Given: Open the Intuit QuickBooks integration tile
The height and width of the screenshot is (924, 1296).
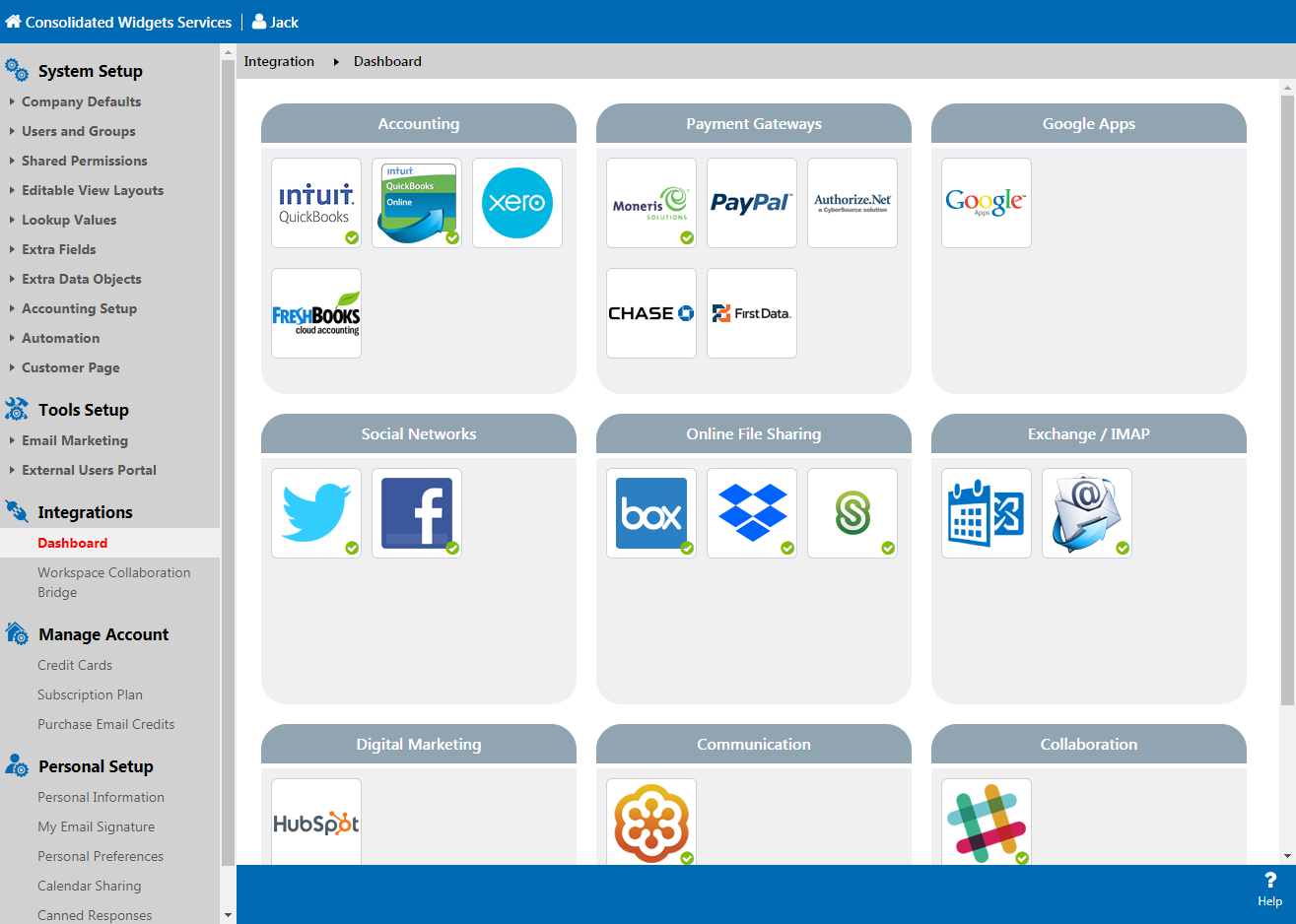Looking at the screenshot, I should coord(316,203).
